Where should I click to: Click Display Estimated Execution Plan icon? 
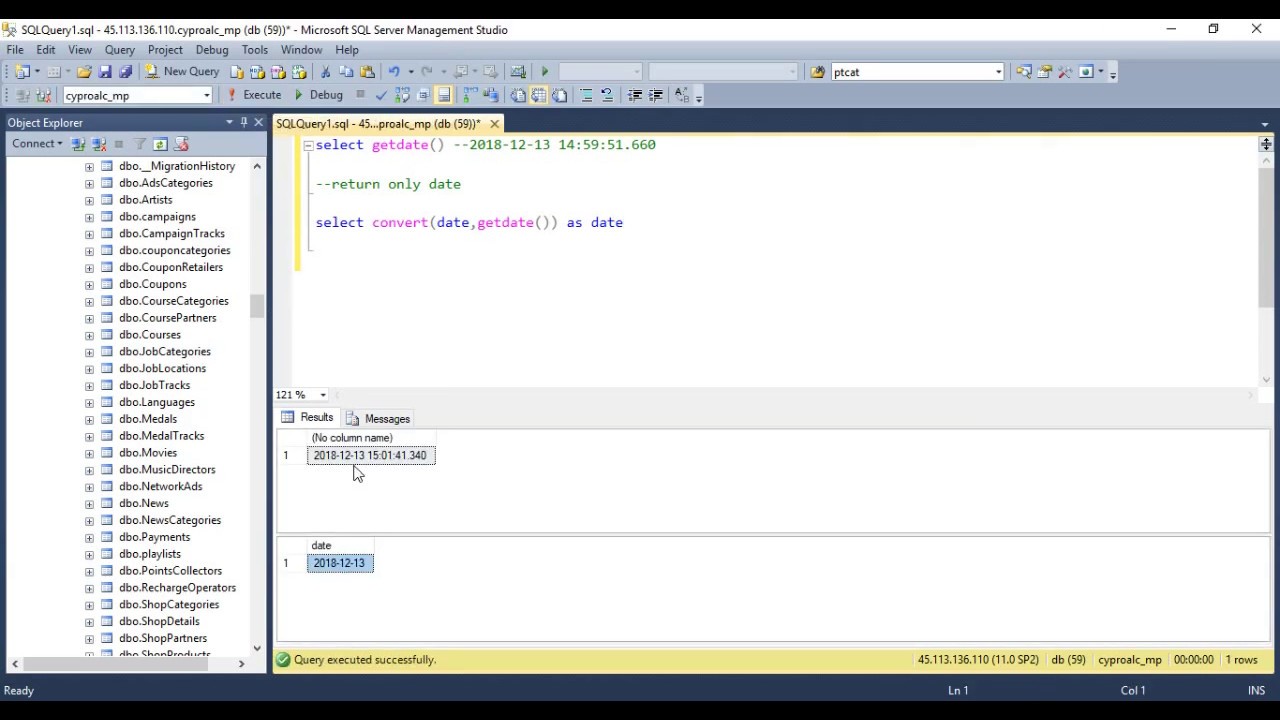pyautogui.click(x=402, y=96)
